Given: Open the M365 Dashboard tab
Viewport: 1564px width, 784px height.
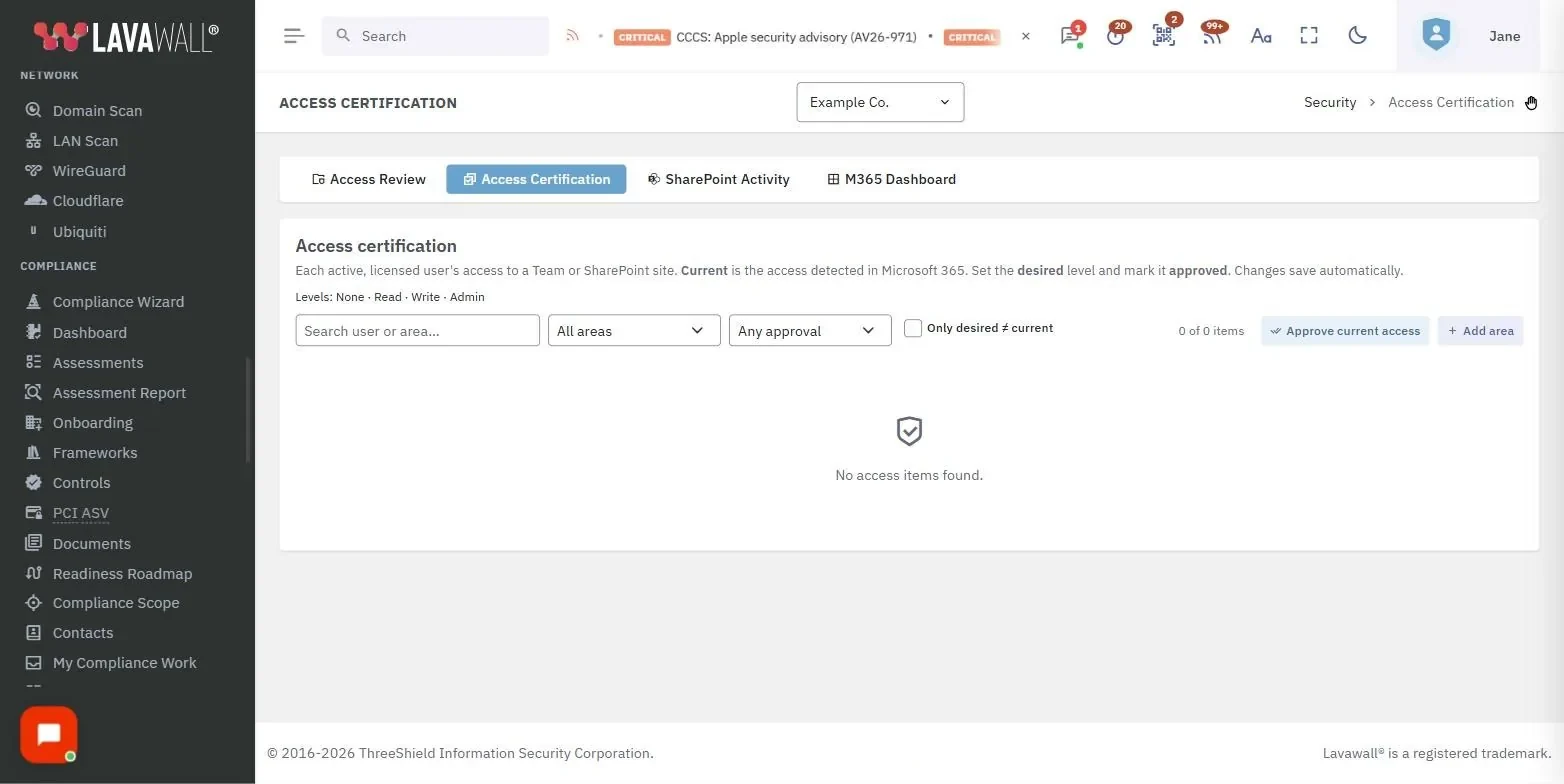Looking at the screenshot, I should click(x=892, y=179).
